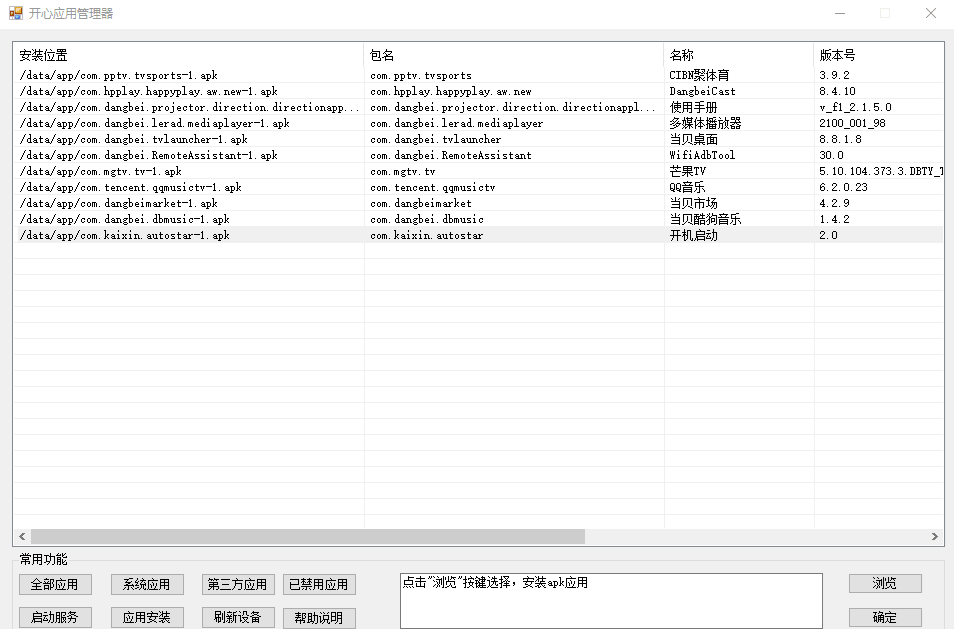954x629 pixels.
Task: Show all apps with 全部应用 button
Action: tap(55, 585)
